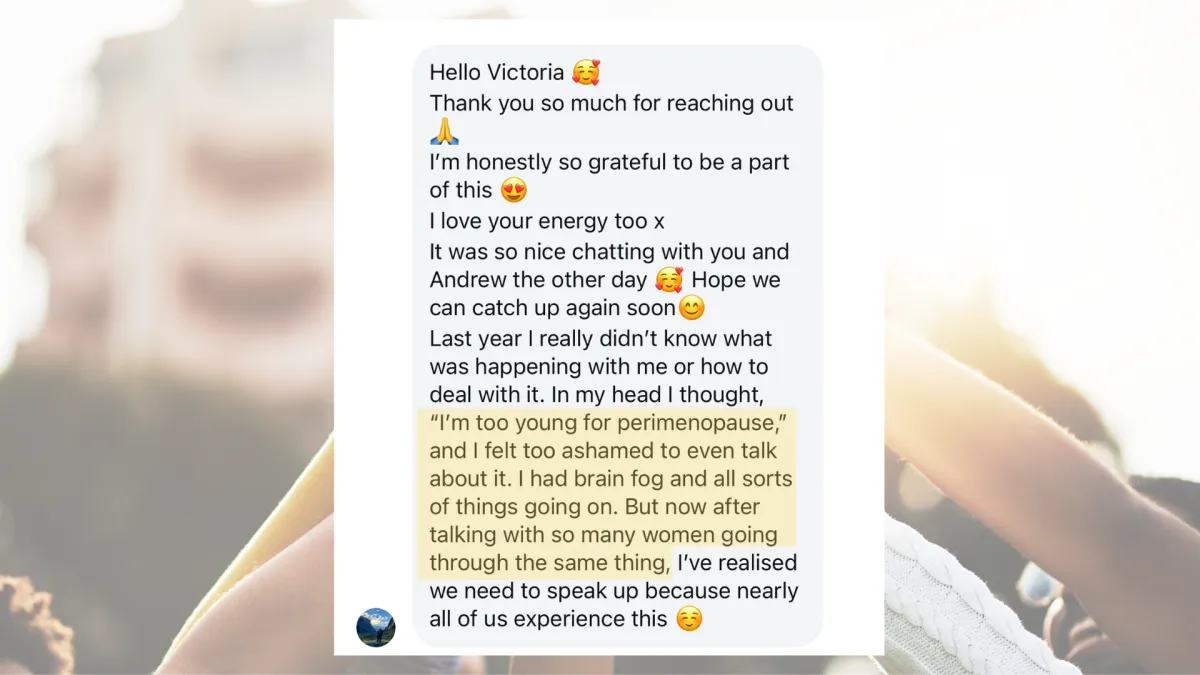
Task: Click the sentence starting 'Last year I really'
Action: pyautogui.click(x=601, y=366)
